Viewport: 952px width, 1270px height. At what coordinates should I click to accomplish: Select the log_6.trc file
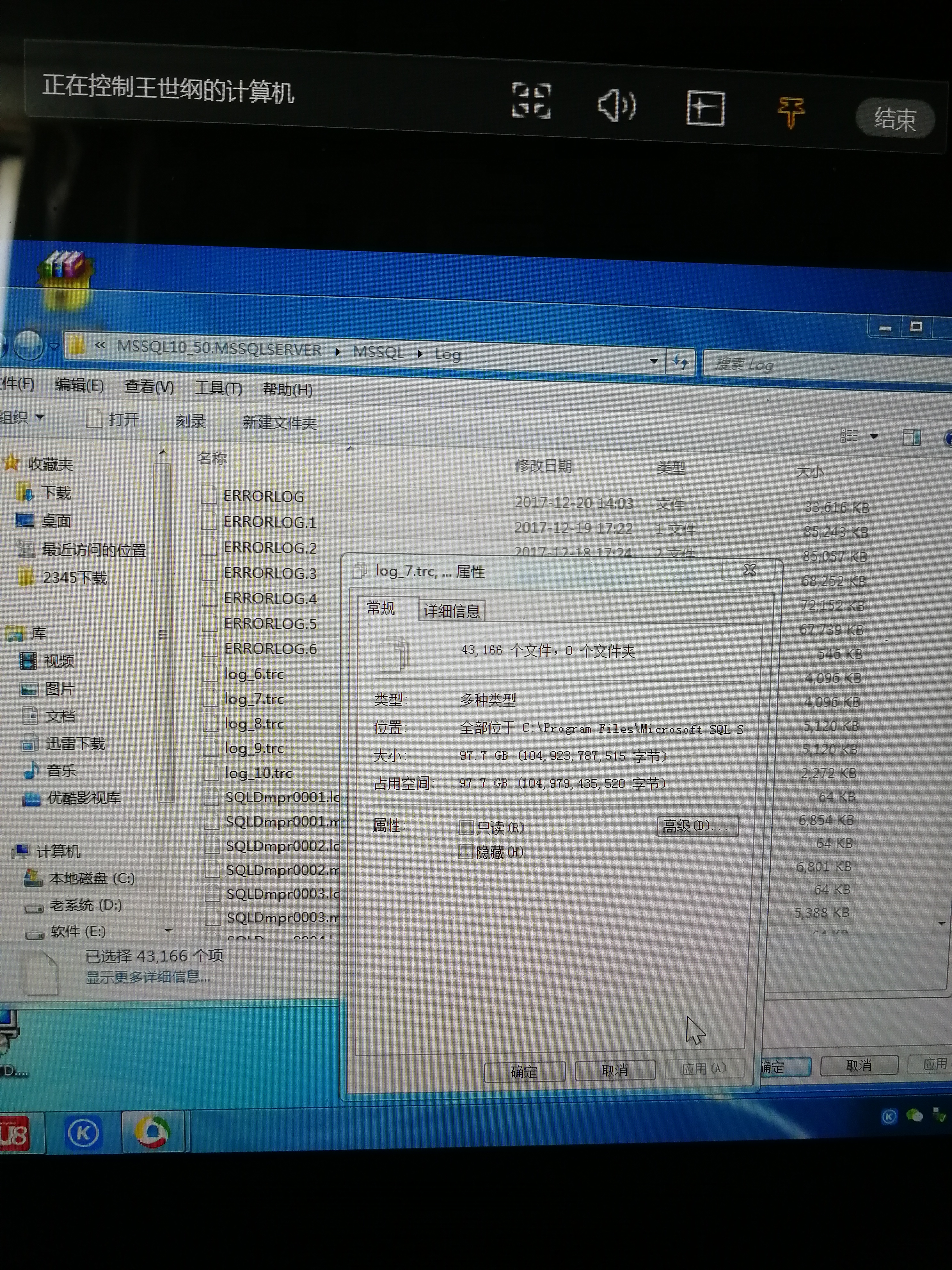[x=254, y=674]
